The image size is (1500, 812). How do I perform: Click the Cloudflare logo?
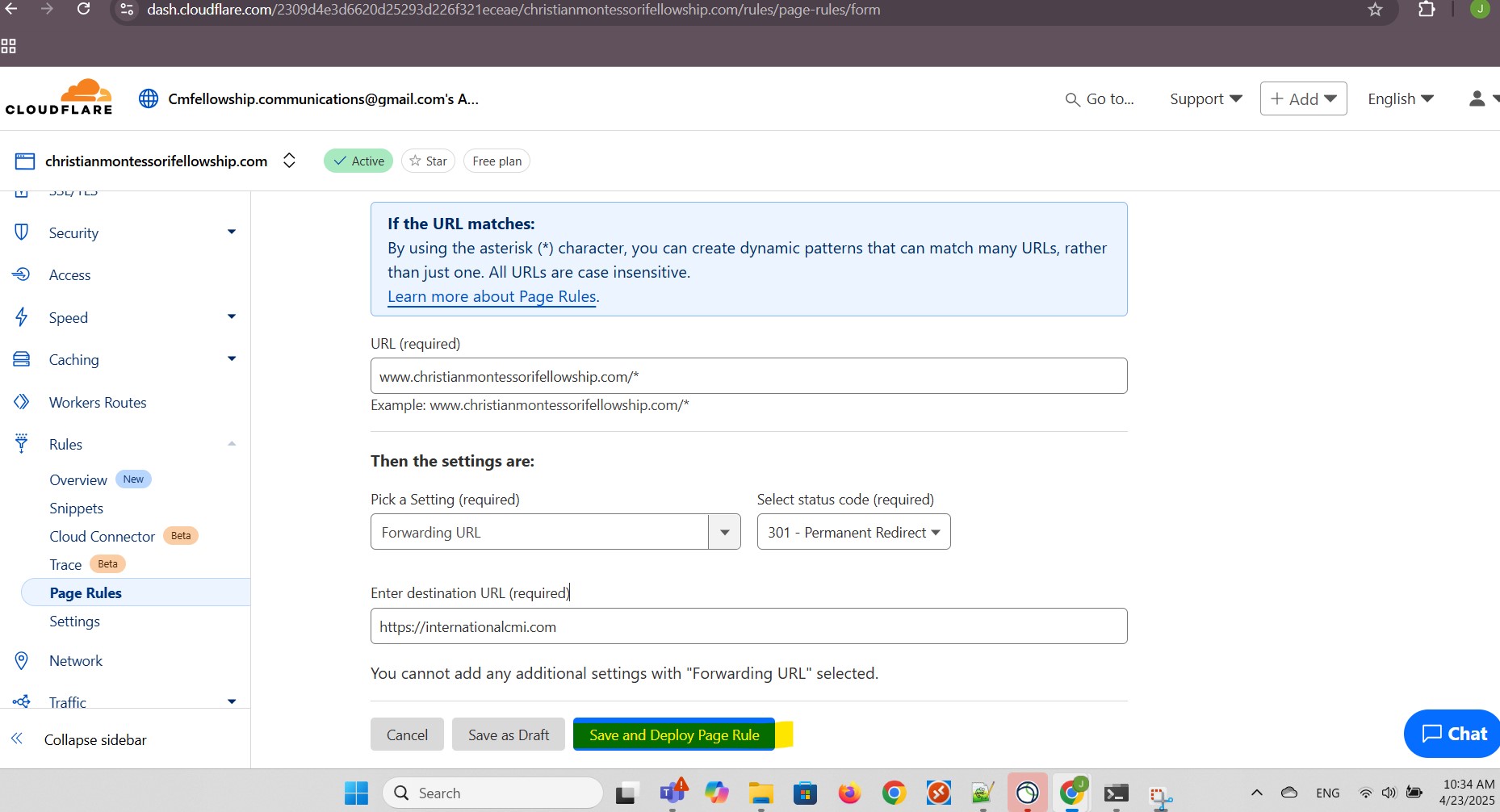point(59,98)
